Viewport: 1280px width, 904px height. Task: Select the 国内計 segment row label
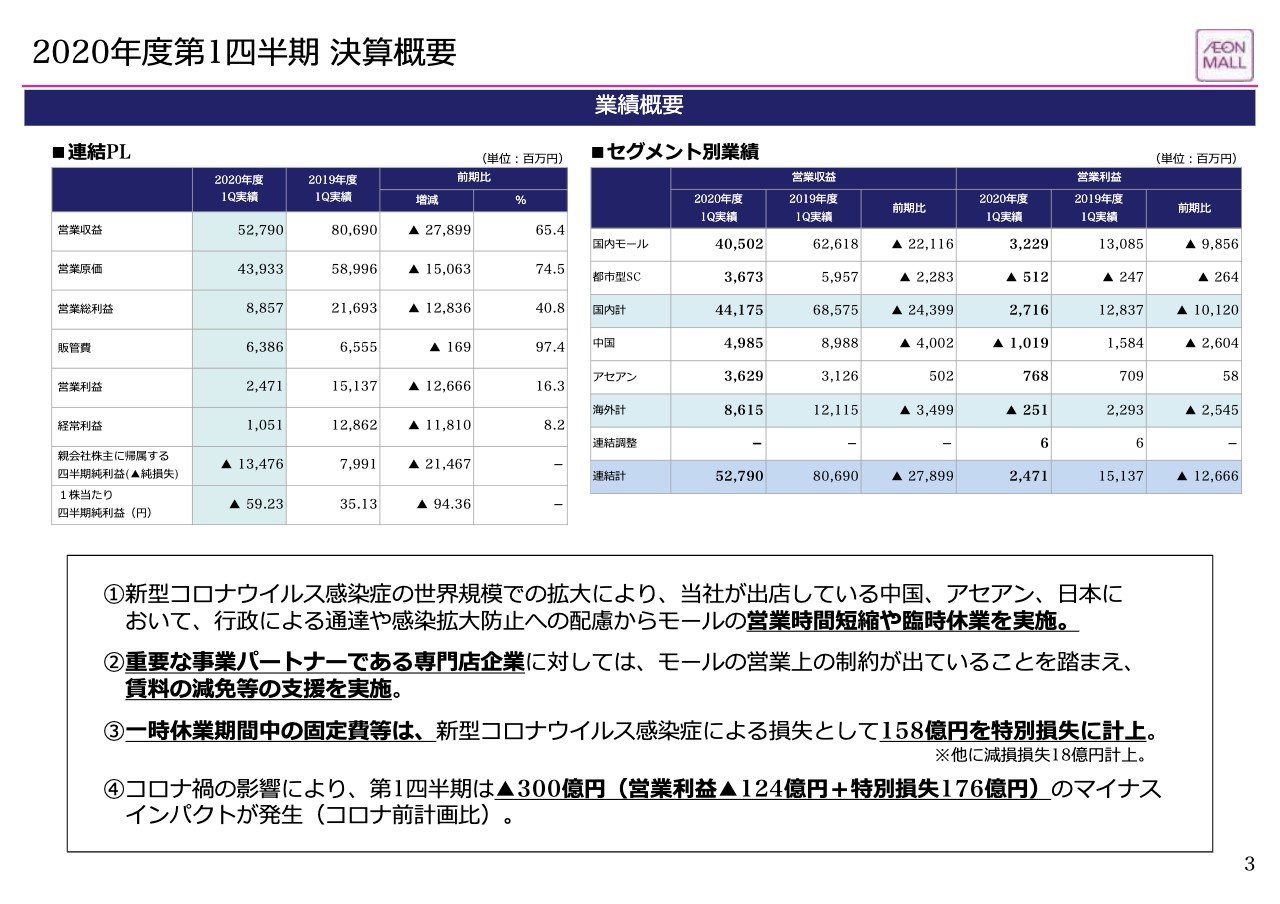point(609,311)
